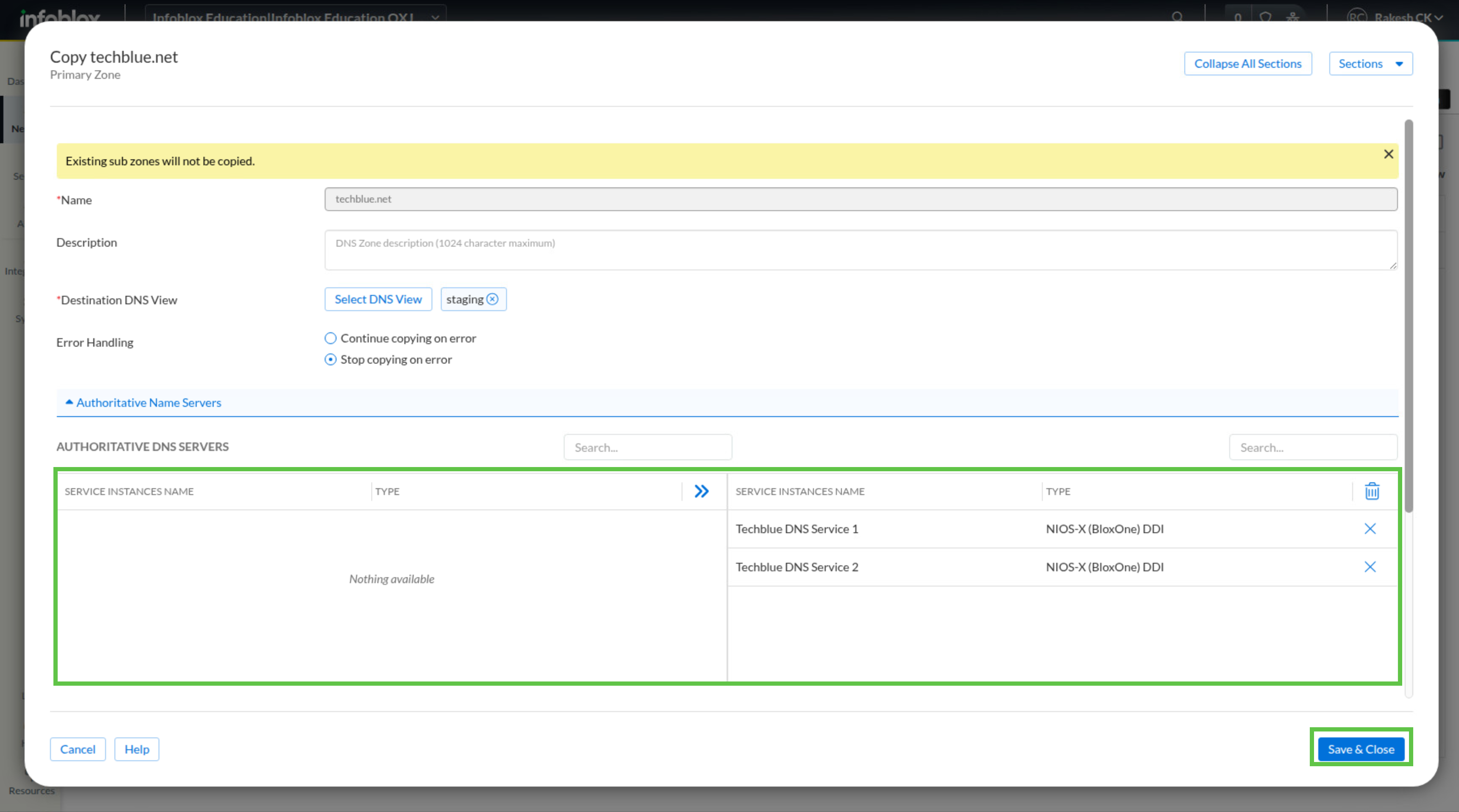Click NIOS-X type cell for Techblue DNS Service 1

(1105, 529)
